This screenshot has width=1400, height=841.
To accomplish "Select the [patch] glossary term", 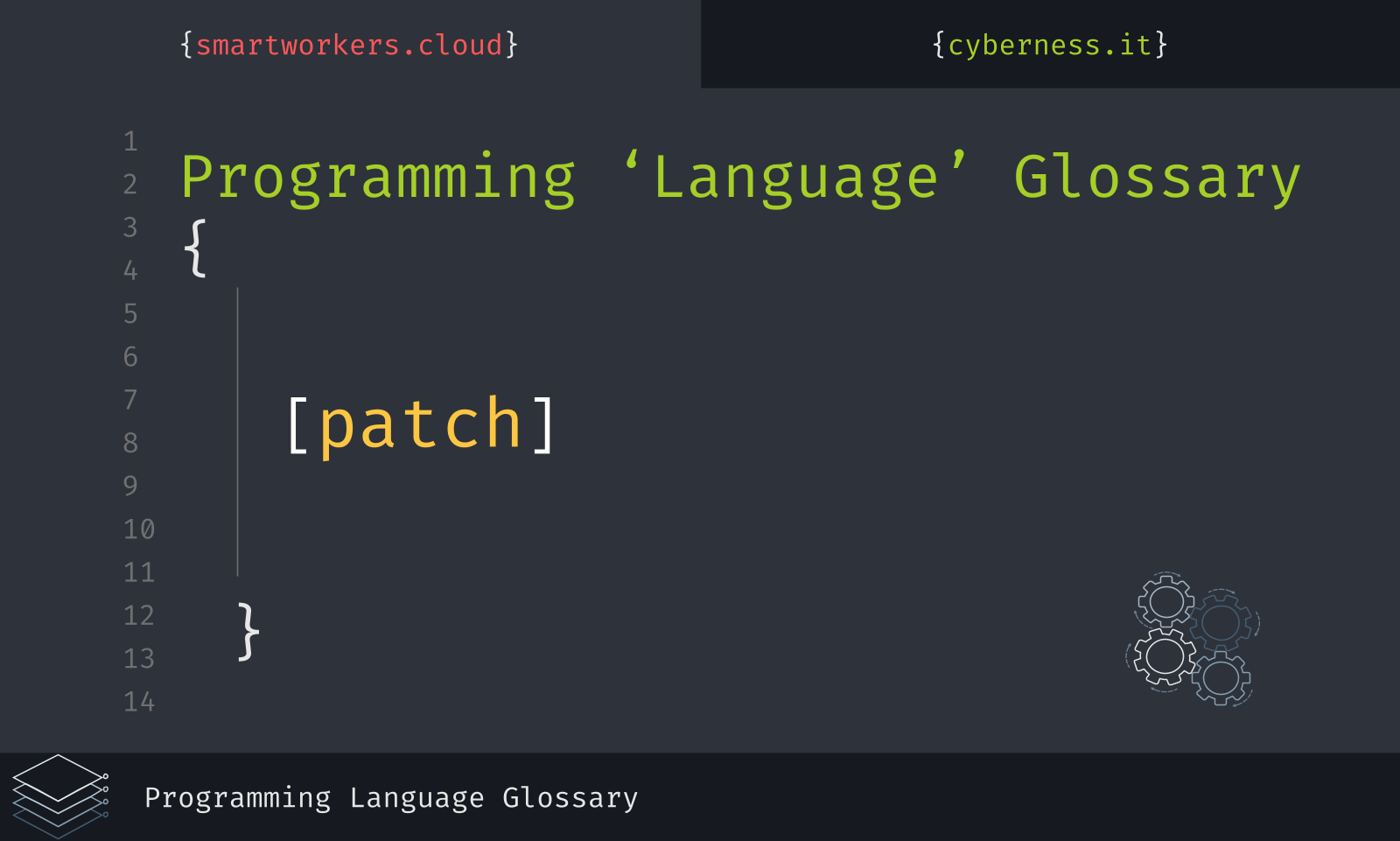I will click(421, 425).
